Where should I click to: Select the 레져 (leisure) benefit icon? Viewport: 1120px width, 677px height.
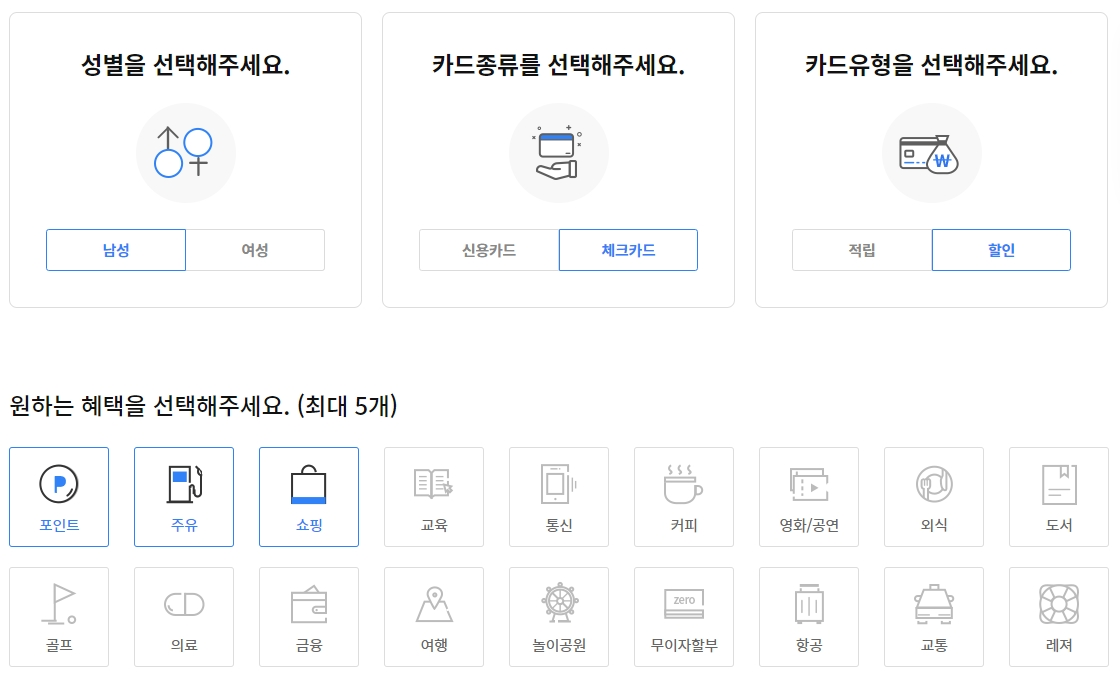pyautogui.click(x=1059, y=616)
